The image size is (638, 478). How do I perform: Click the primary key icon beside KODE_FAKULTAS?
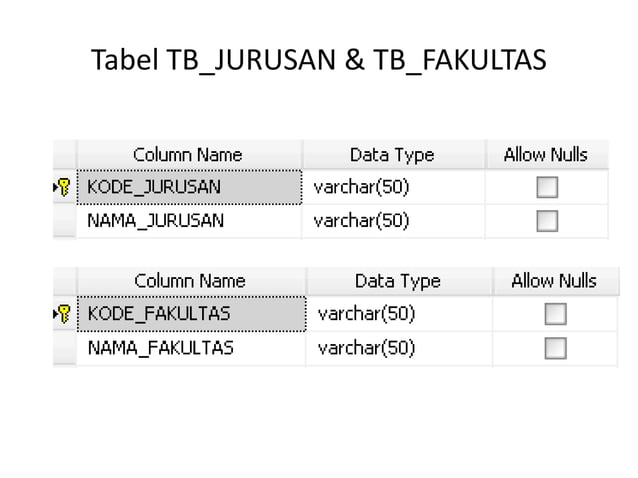(x=64, y=314)
